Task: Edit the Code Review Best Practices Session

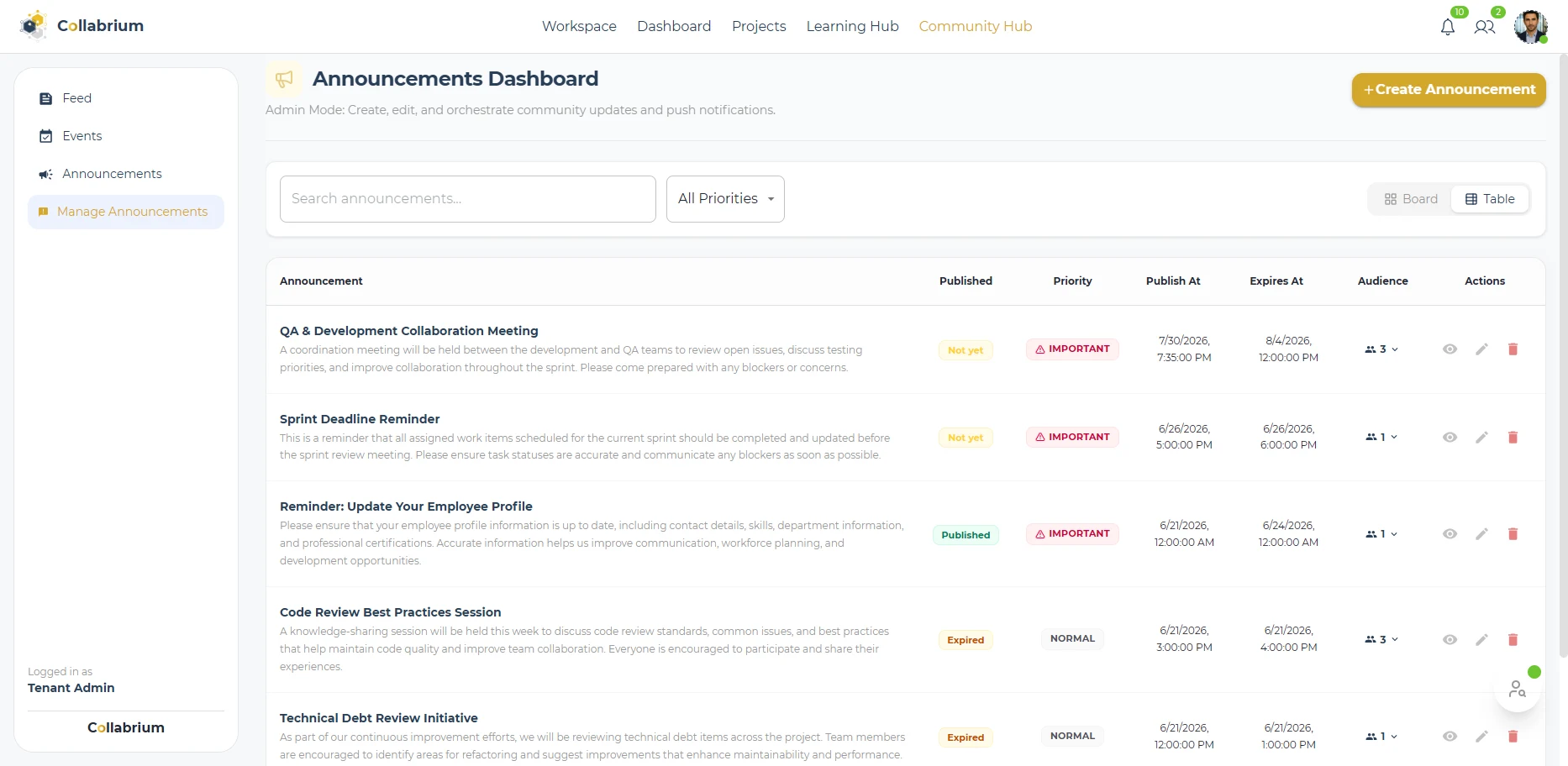Action: 1481,640
